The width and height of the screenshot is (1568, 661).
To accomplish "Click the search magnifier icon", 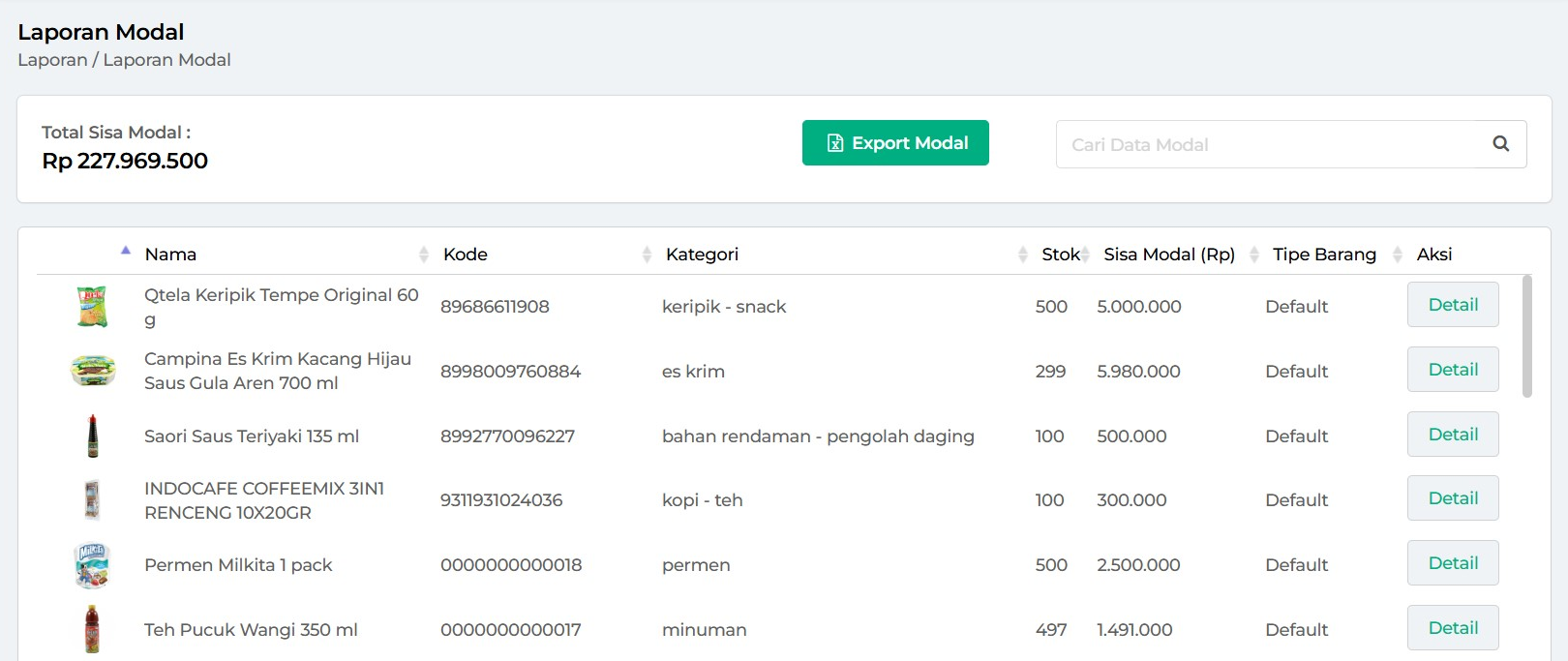I will (1500, 144).
